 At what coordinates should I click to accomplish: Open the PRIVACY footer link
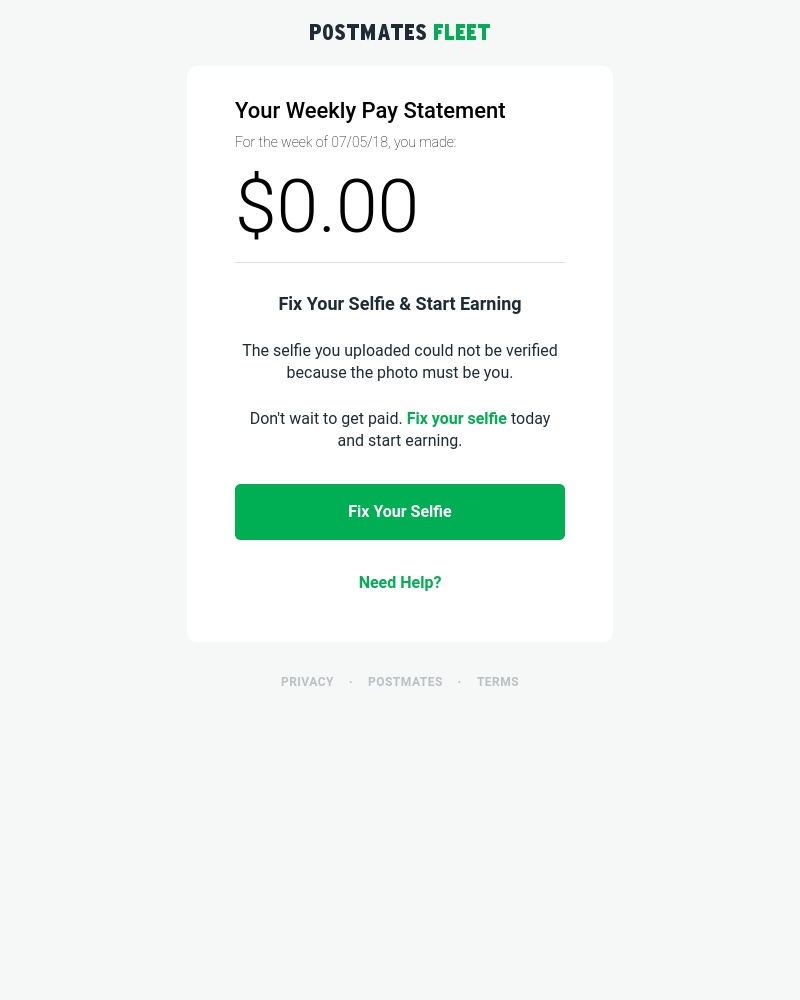[x=307, y=681]
